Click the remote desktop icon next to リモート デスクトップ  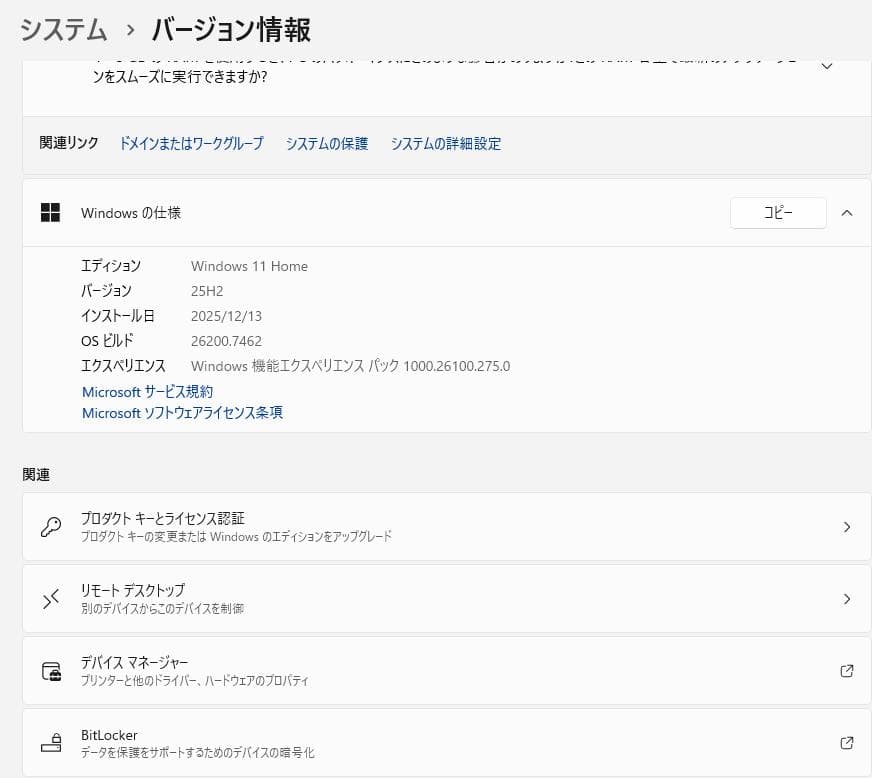coord(52,598)
